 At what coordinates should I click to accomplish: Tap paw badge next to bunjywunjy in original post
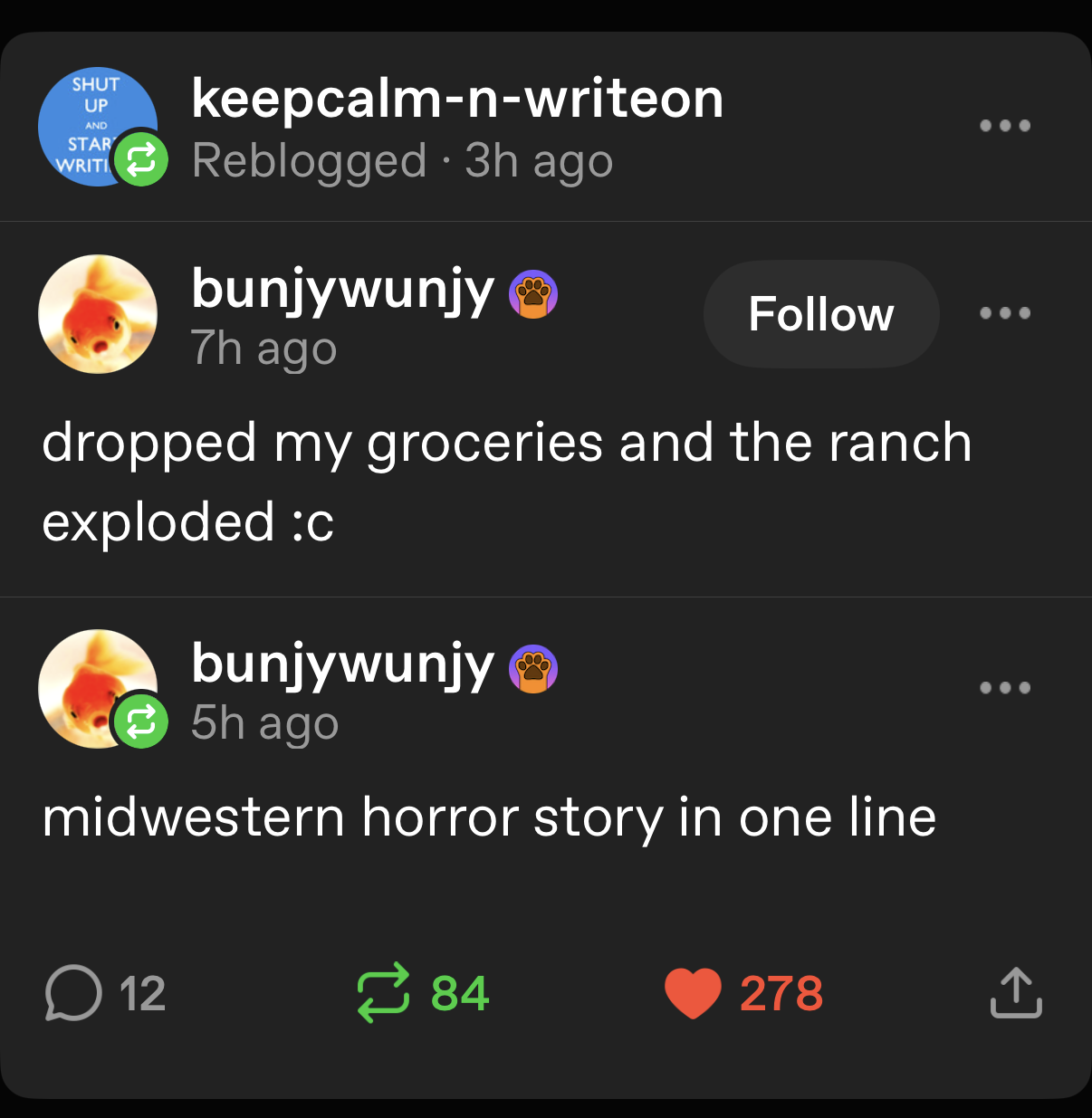(x=533, y=294)
